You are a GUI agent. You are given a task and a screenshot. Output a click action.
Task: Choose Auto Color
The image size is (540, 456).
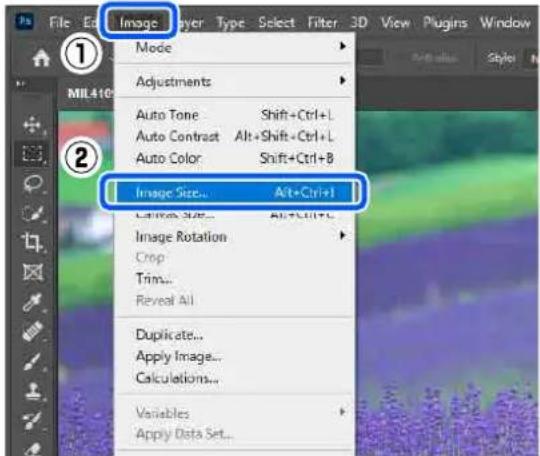click(x=234, y=158)
